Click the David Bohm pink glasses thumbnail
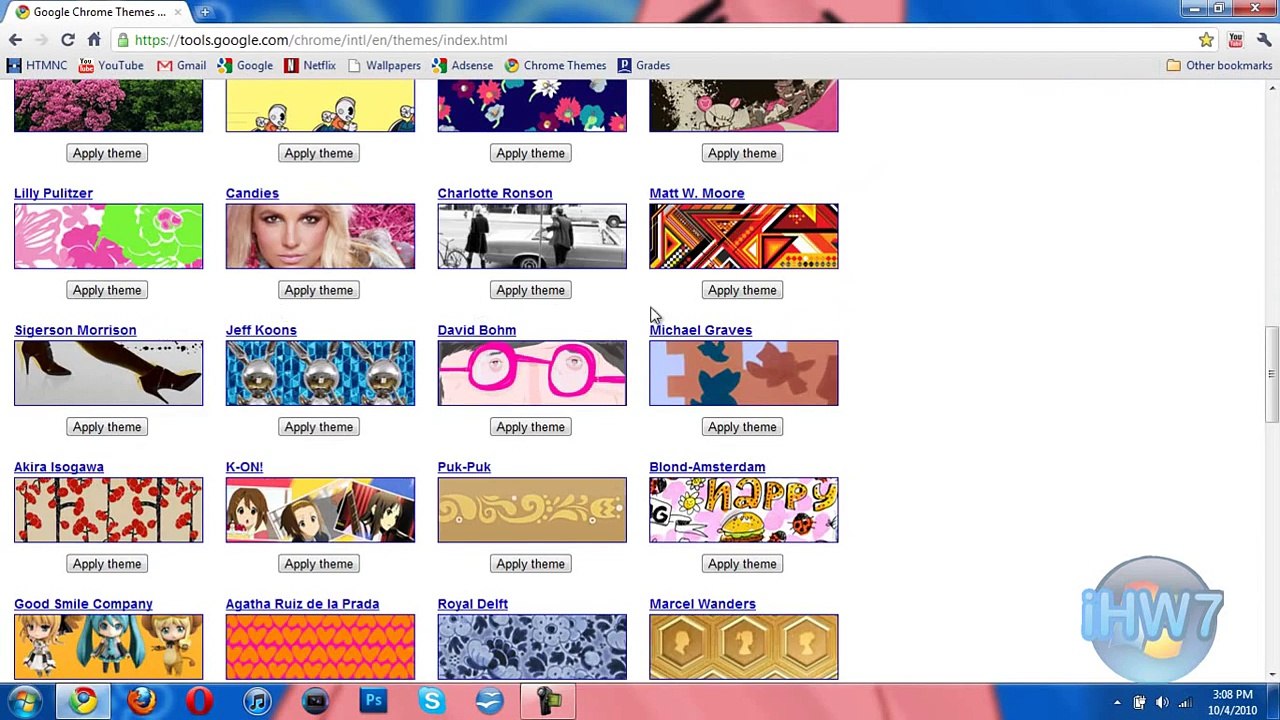This screenshot has width=1280, height=720. click(532, 373)
